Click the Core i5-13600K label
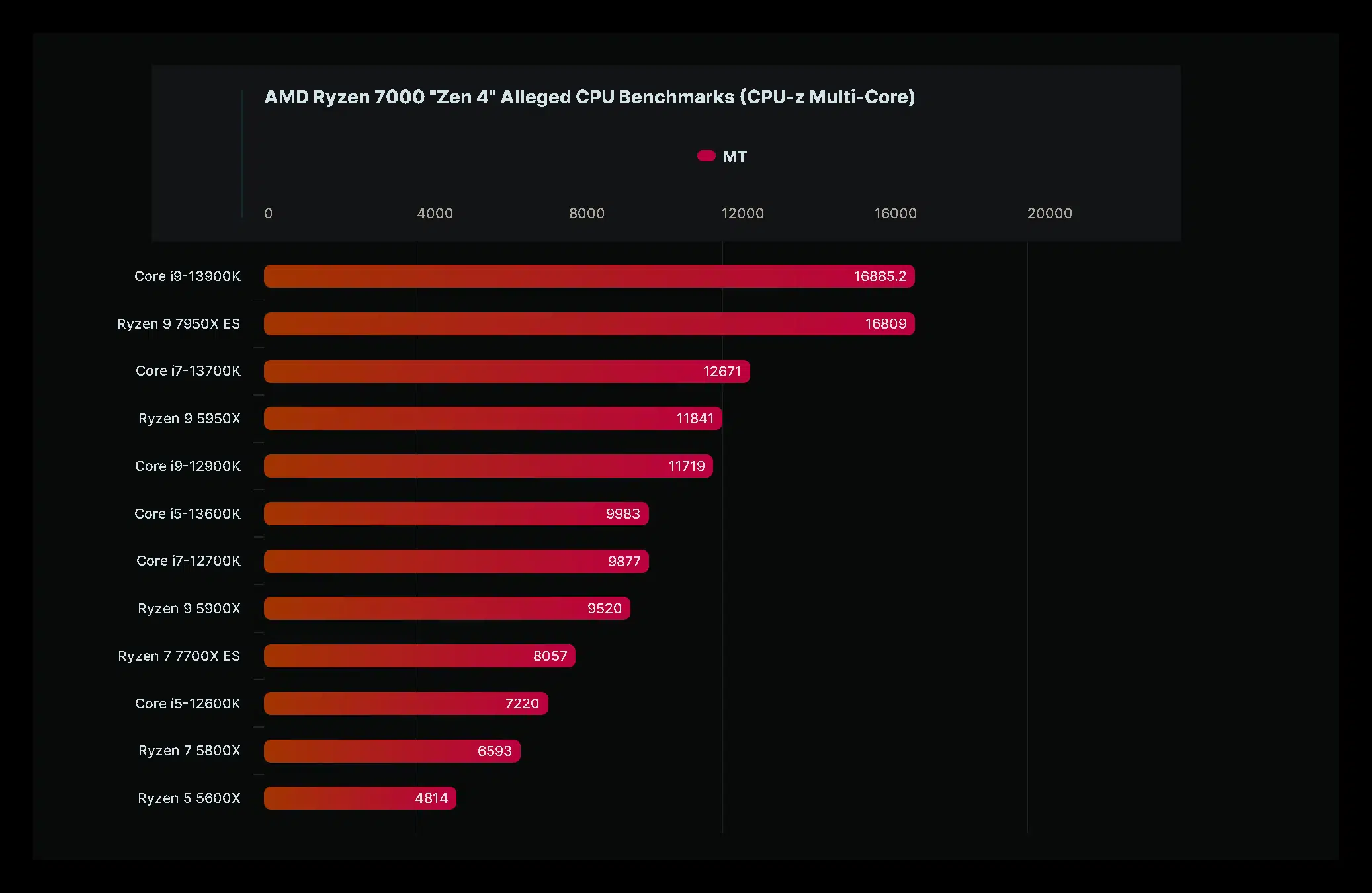This screenshot has height=893, width=1372. (187, 514)
